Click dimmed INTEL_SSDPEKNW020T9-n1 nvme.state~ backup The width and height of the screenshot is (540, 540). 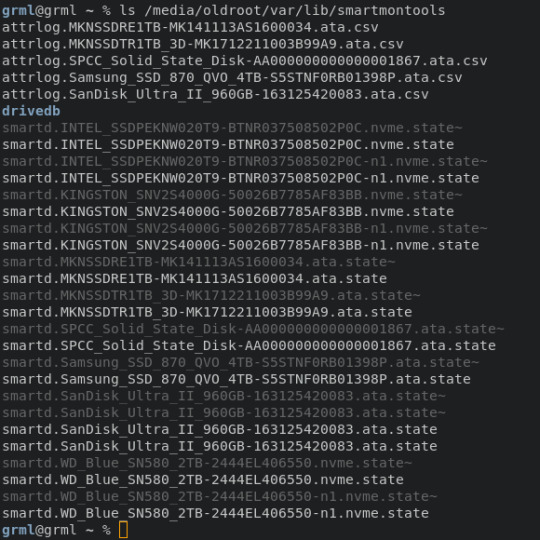coord(245,162)
